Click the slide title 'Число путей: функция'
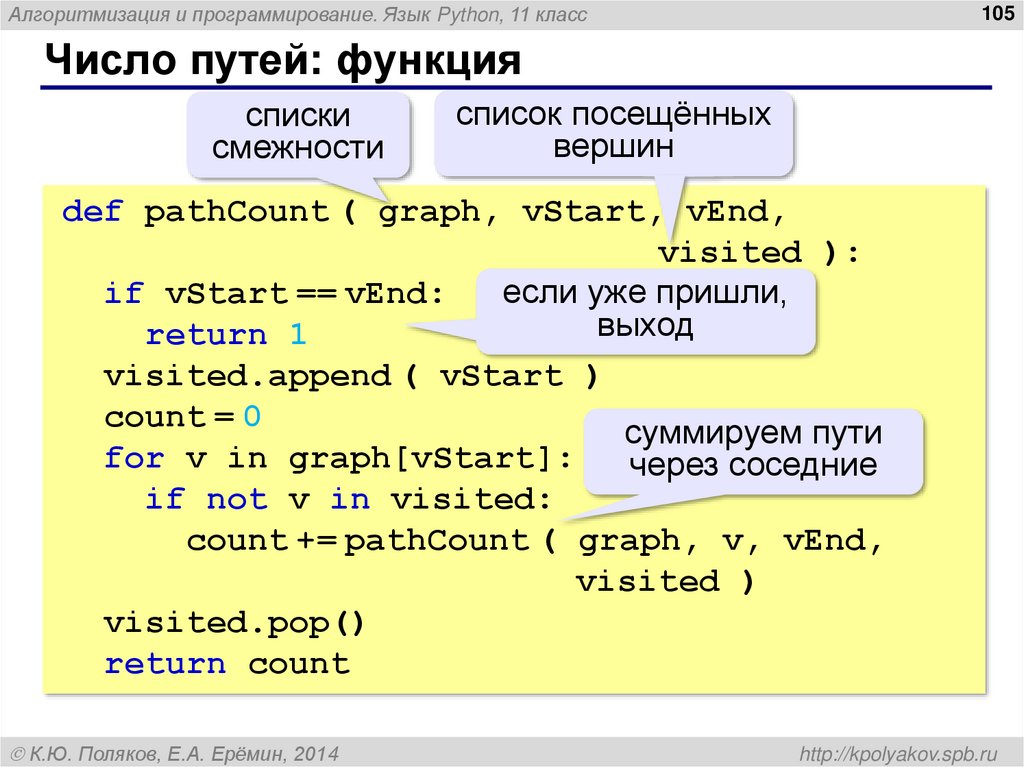 coord(283,61)
